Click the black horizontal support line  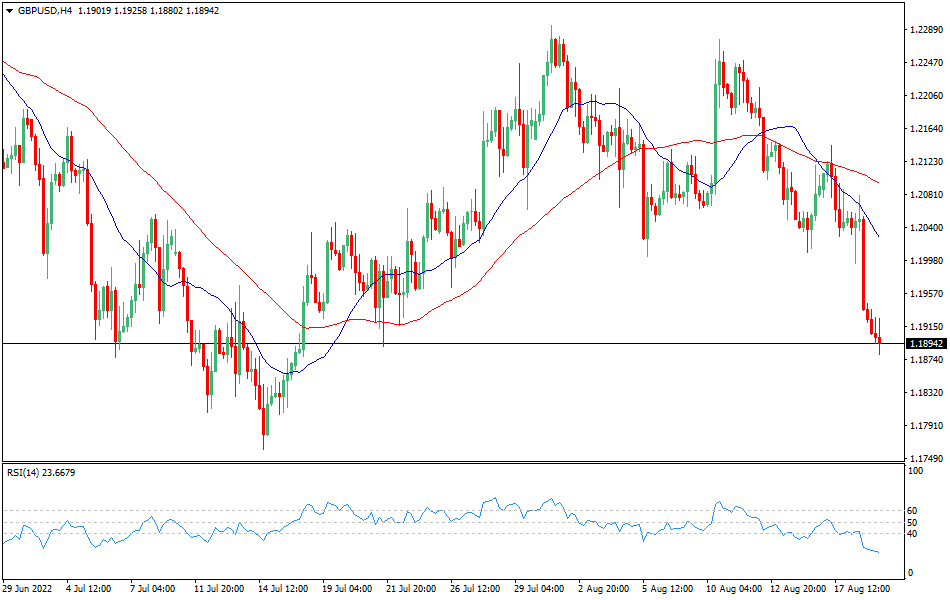(450, 343)
